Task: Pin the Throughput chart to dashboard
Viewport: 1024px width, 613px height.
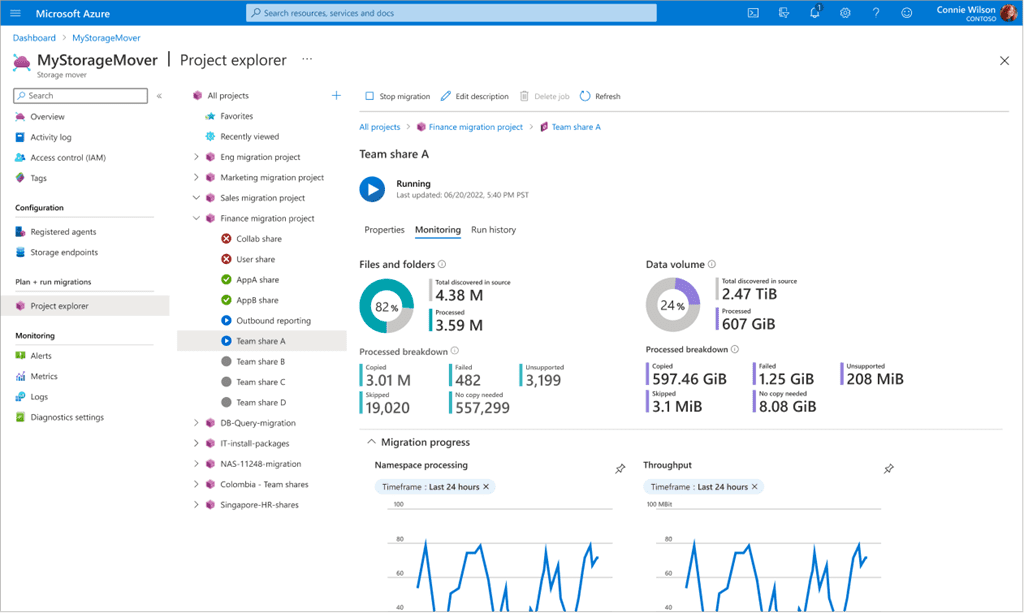Action: click(889, 469)
